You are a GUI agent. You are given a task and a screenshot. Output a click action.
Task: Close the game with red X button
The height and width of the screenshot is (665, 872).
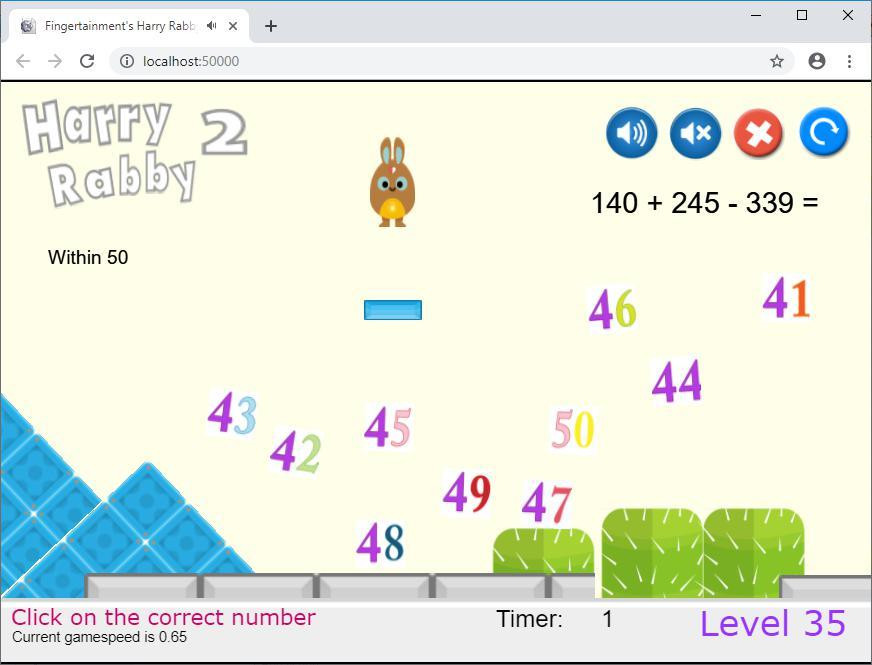[759, 133]
